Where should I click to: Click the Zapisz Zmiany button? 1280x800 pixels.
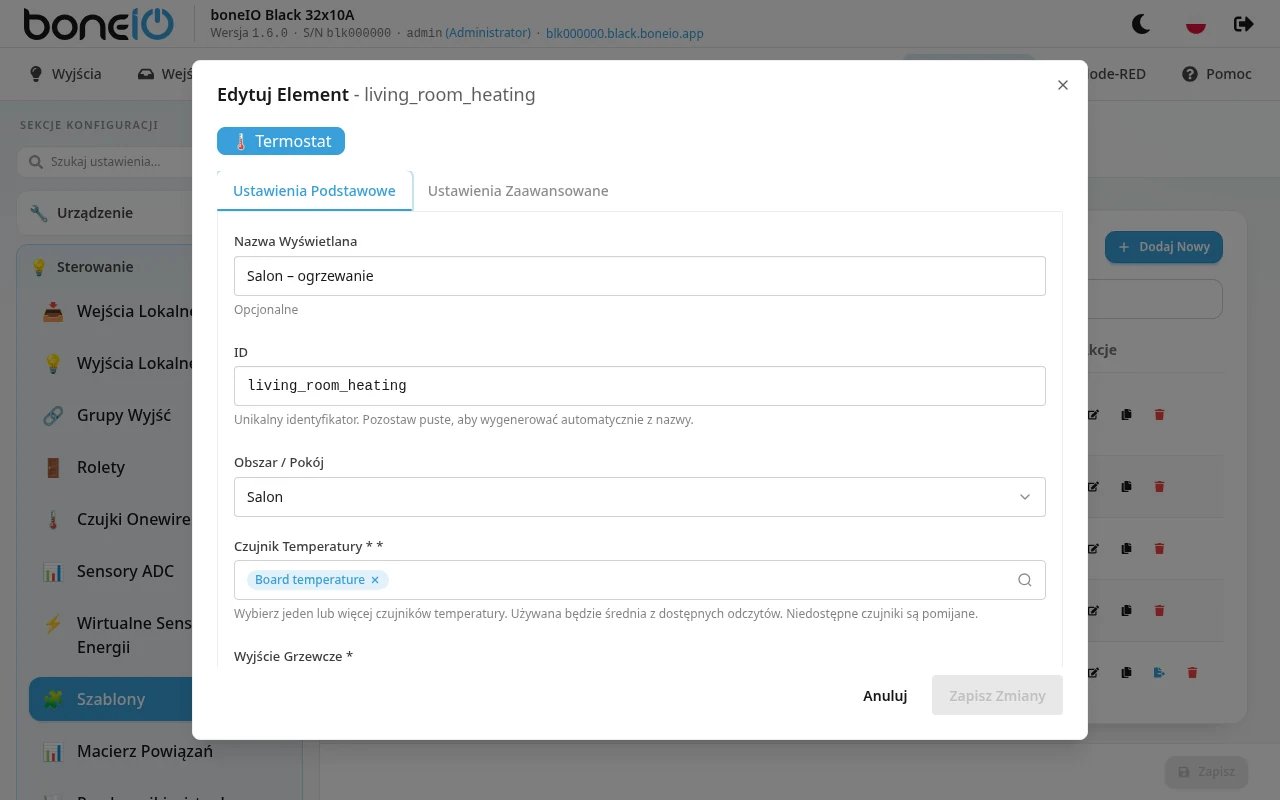[997, 695]
